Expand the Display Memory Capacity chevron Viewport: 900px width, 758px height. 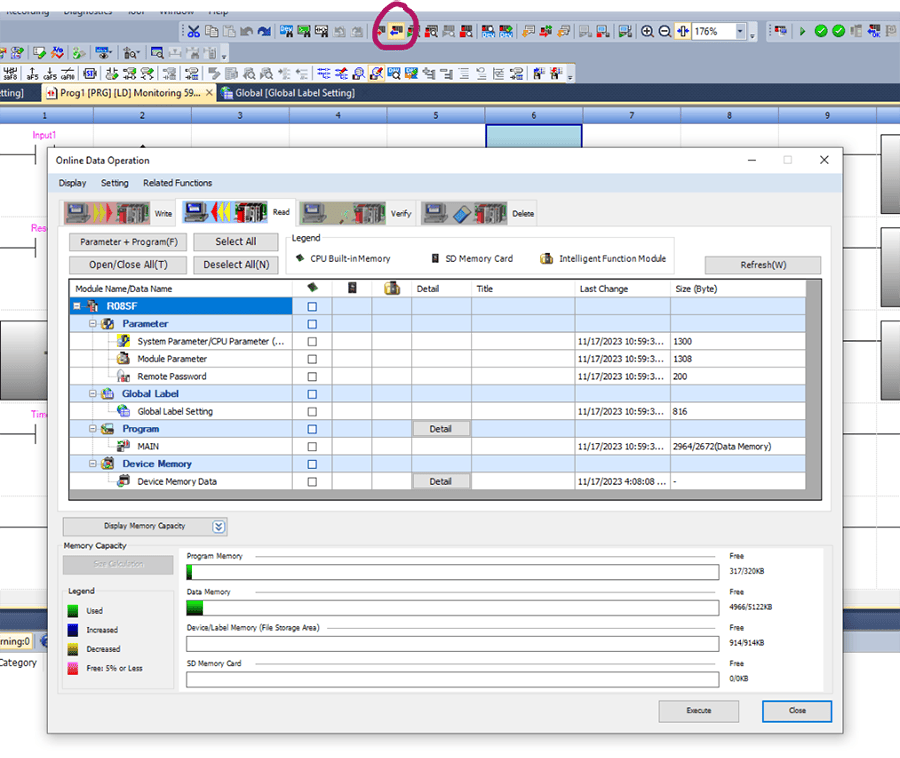pyautogui.click(x=219, y=526)
